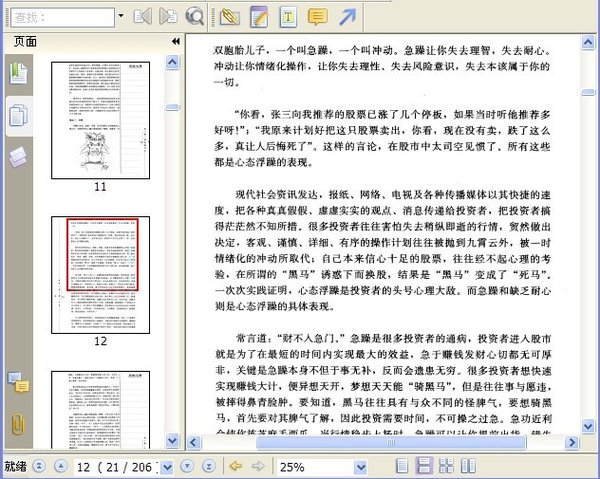Go back to previous view arrow
The width and height of the screenshot is (600, 479).
tap(235, 466)
